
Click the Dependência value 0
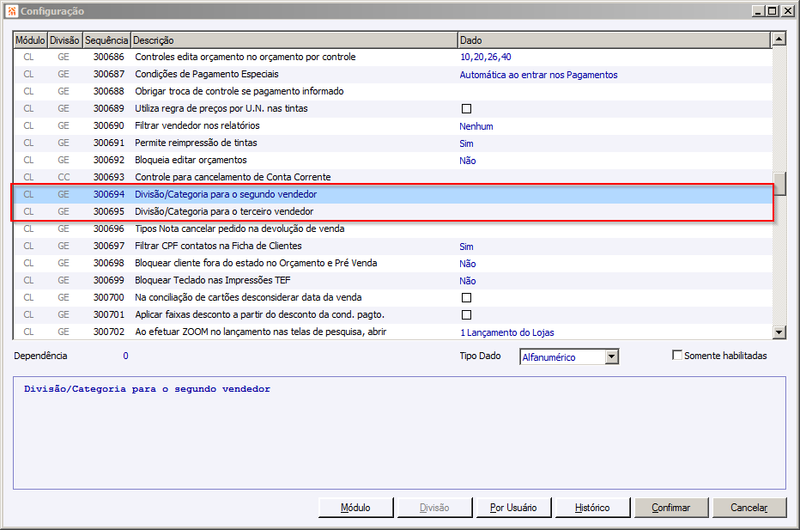[126, 356]
